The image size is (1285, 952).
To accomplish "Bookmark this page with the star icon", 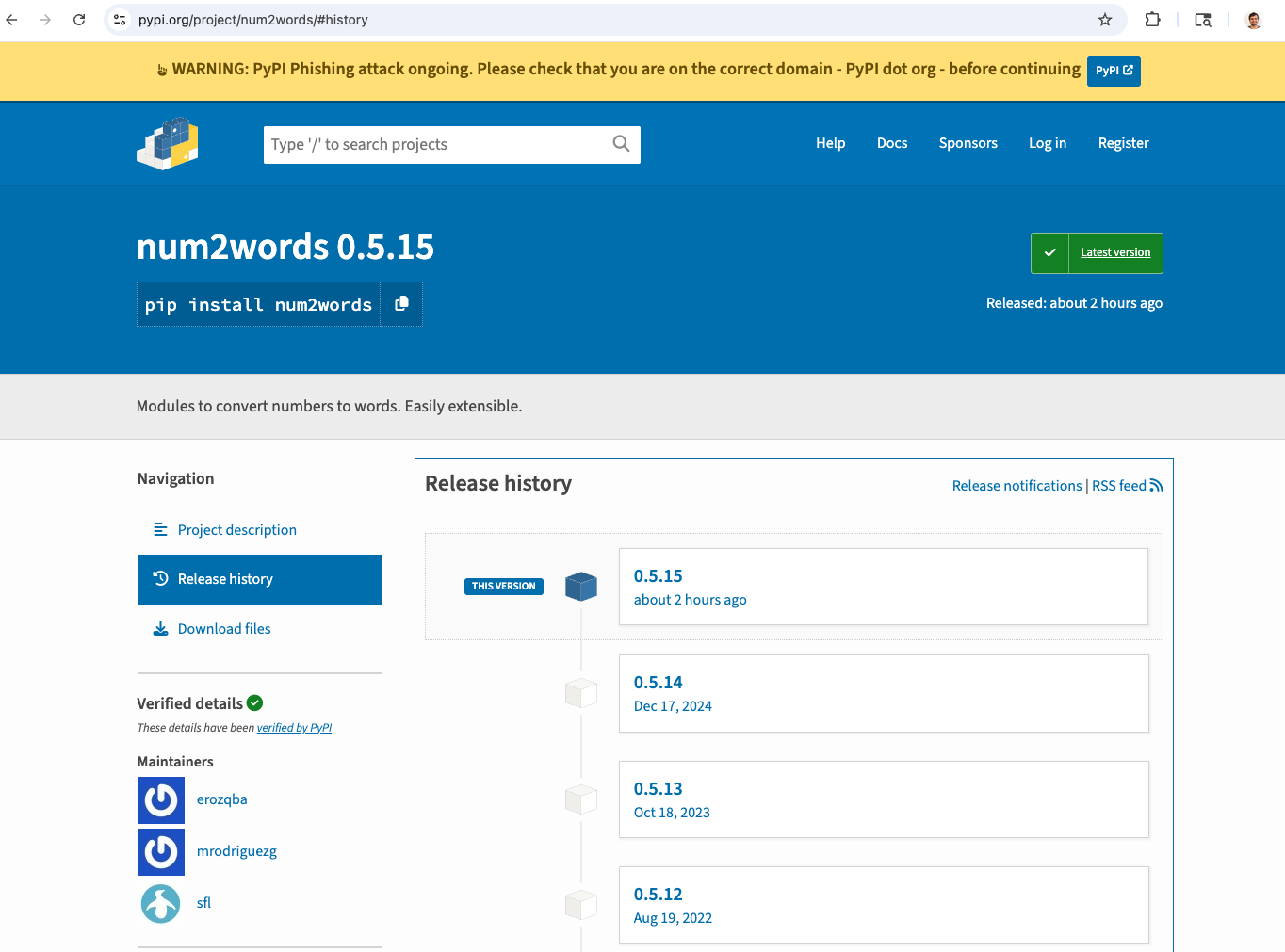I will (x=1105, y=20).
